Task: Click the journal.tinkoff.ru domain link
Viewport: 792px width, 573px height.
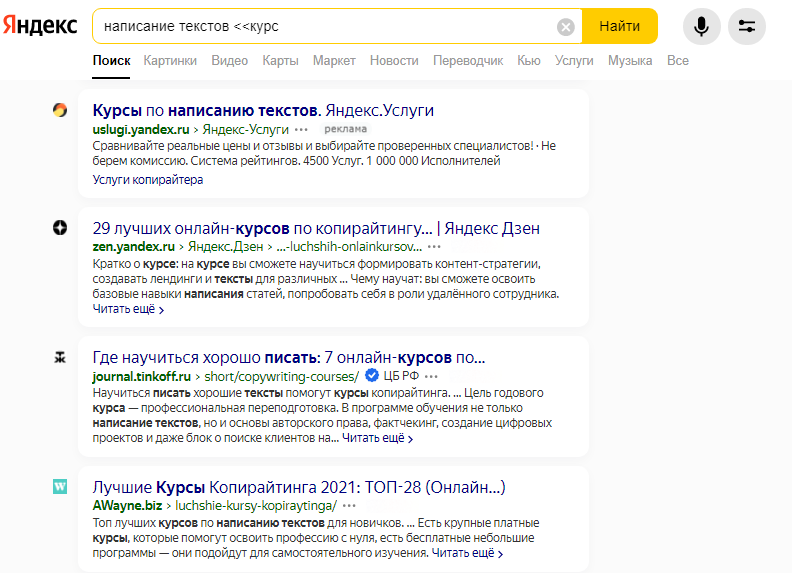Action: (x=141, y=376)
